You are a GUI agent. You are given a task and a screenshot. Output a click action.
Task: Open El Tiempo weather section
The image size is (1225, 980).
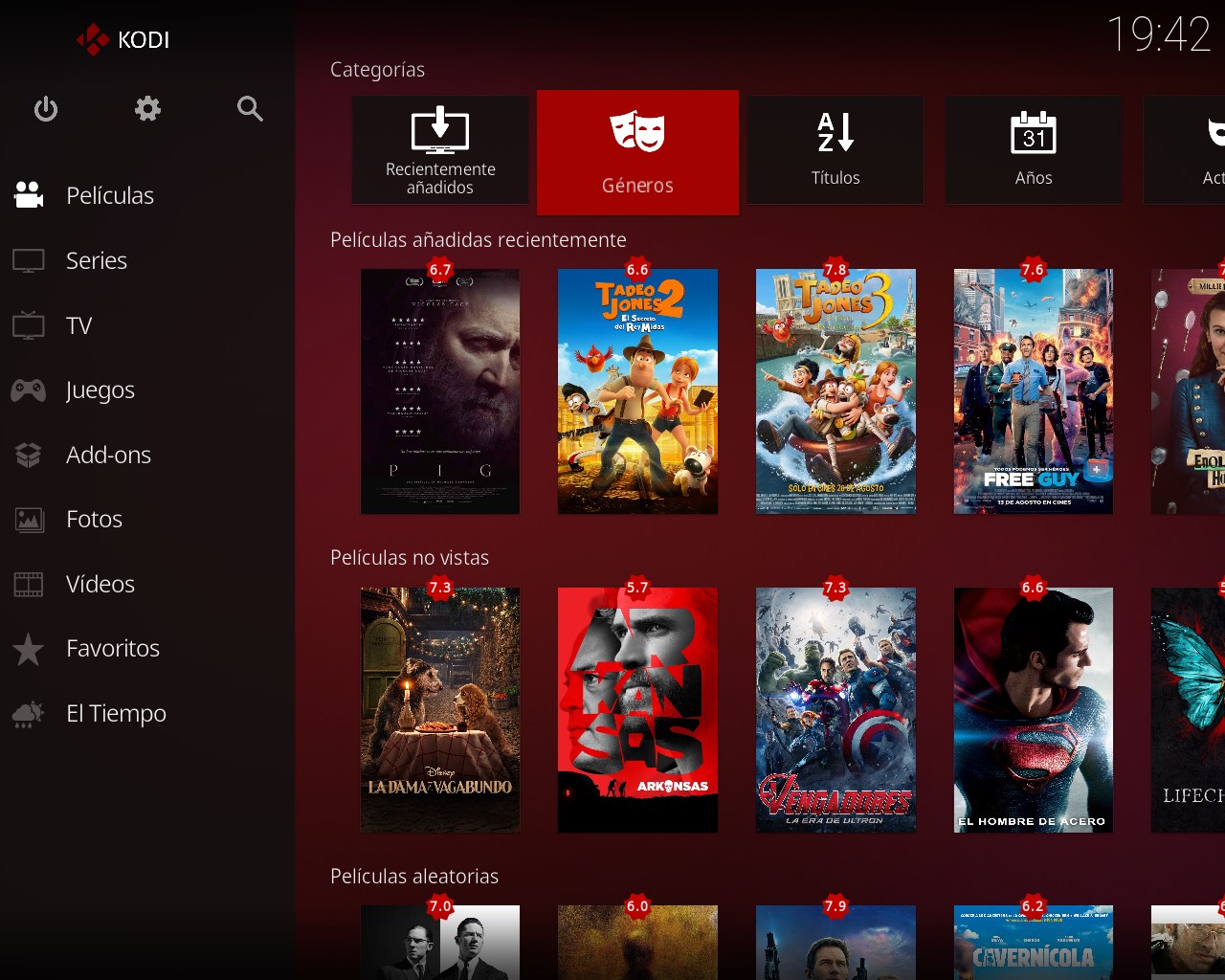tap(116, 714)
